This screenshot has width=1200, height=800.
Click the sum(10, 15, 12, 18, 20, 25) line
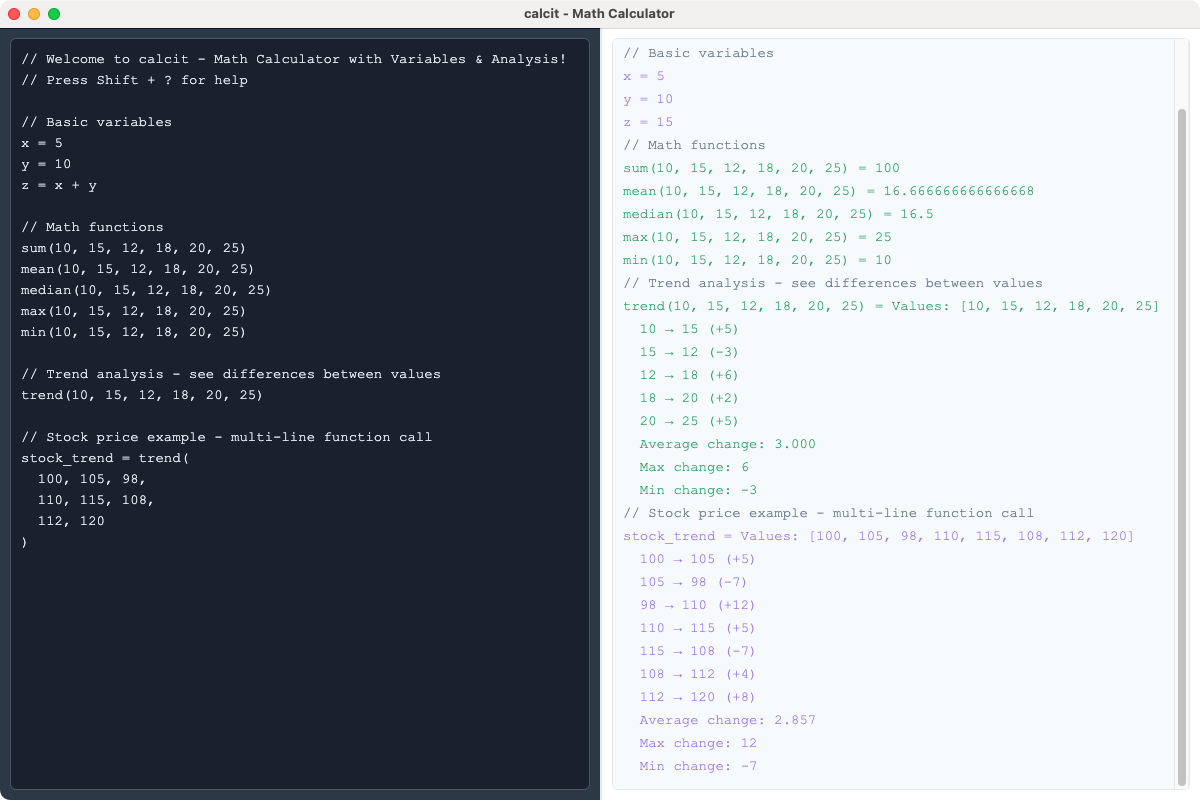coord(132,247)
